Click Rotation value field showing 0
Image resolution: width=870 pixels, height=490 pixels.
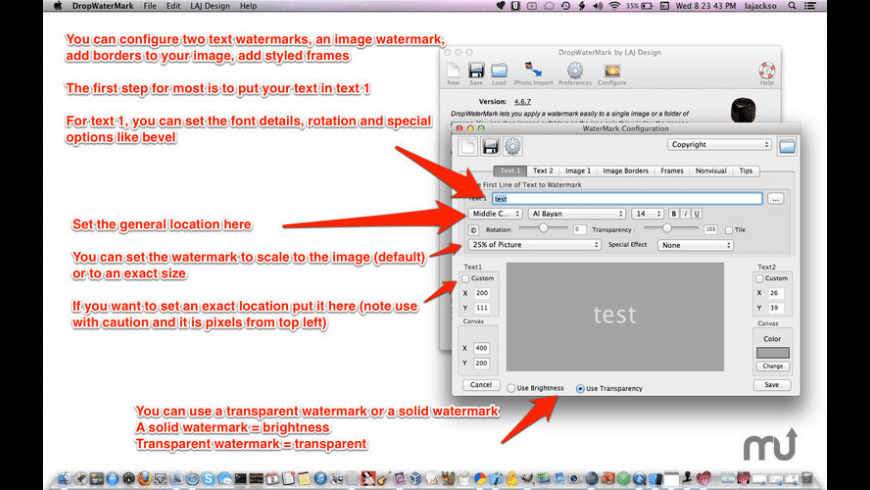point(579,230)
